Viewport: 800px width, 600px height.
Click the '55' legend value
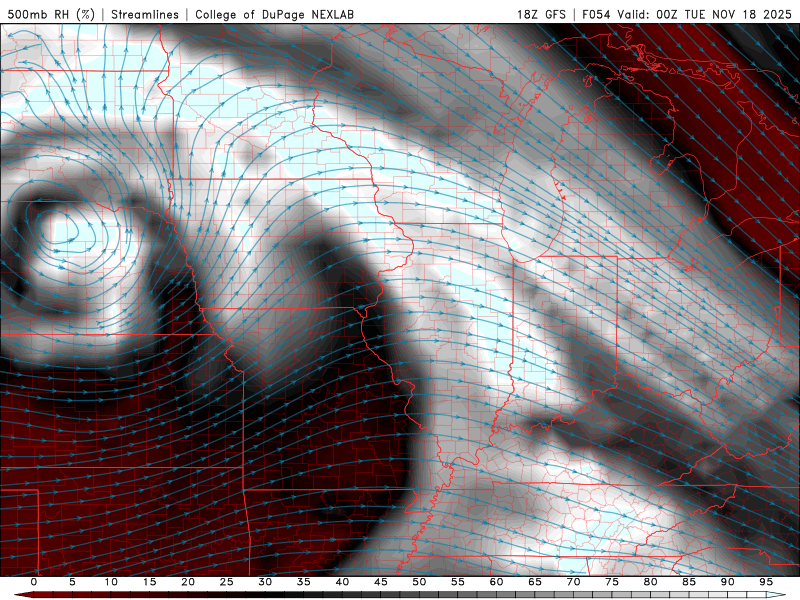click(x=458, y=582)
